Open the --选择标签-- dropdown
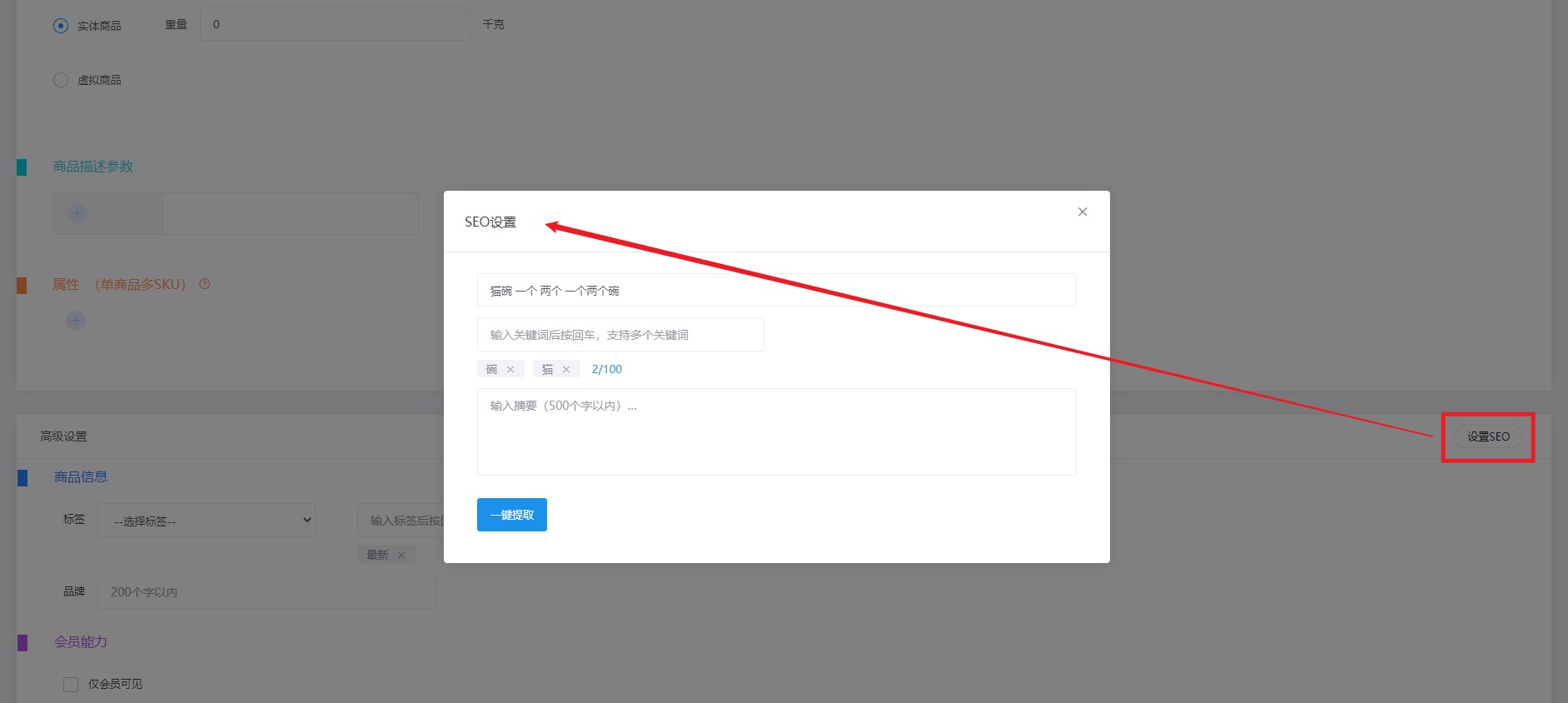The width and height of the screenshot is (1568, 703). pyautogui.click(x=207, y=520)
